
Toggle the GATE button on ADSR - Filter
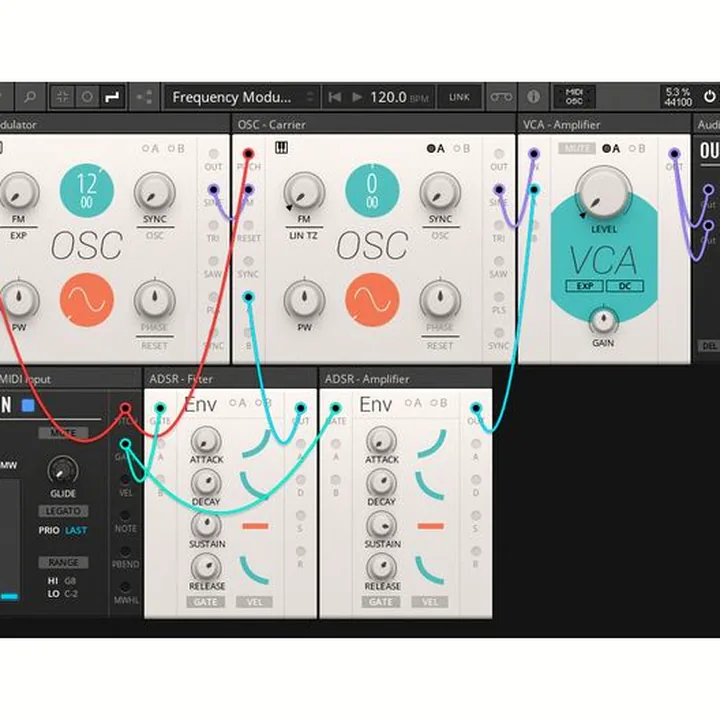(205, 602)
